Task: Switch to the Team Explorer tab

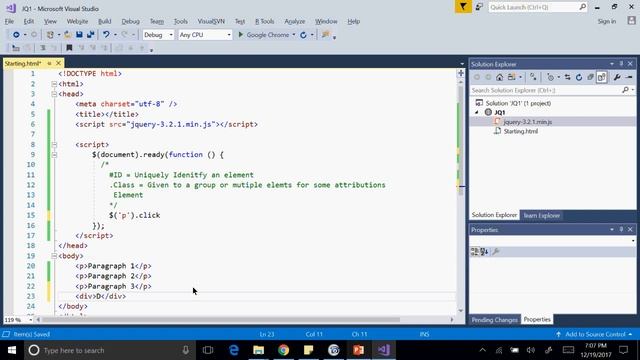Action: click(542, 216)
